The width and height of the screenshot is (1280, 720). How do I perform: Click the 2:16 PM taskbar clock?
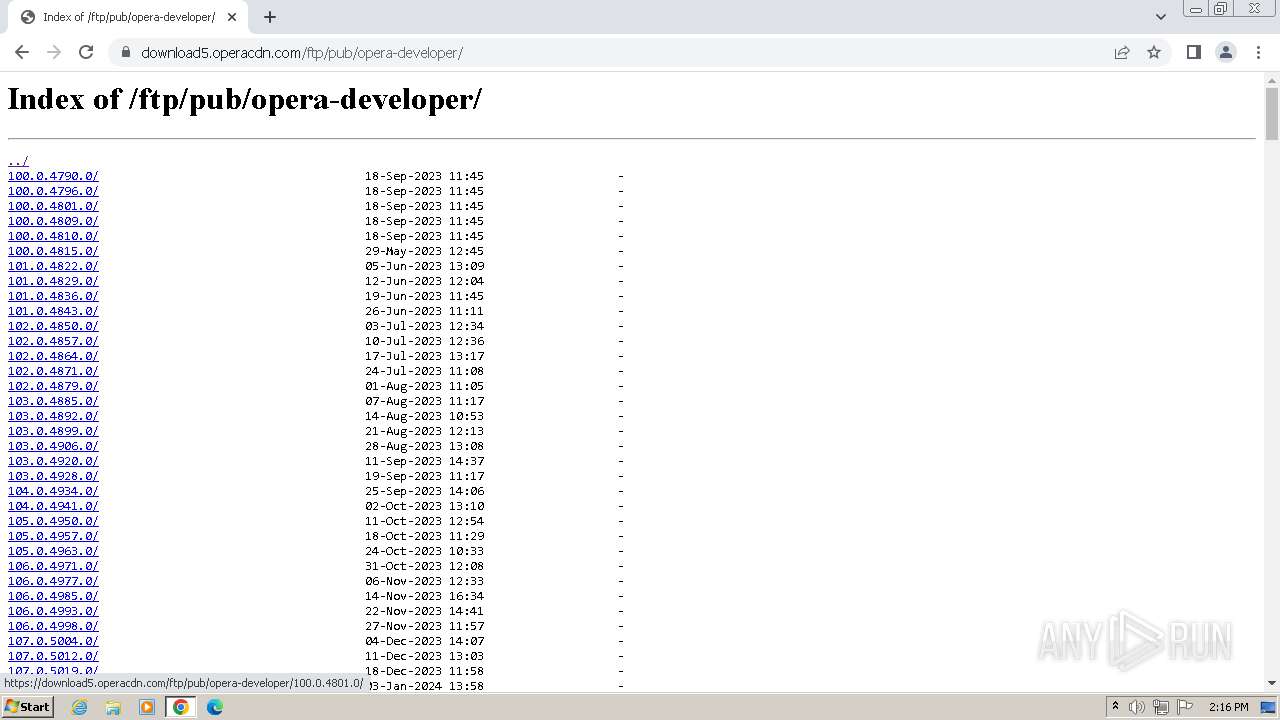pyautogui.click(x=1228, y=707)
